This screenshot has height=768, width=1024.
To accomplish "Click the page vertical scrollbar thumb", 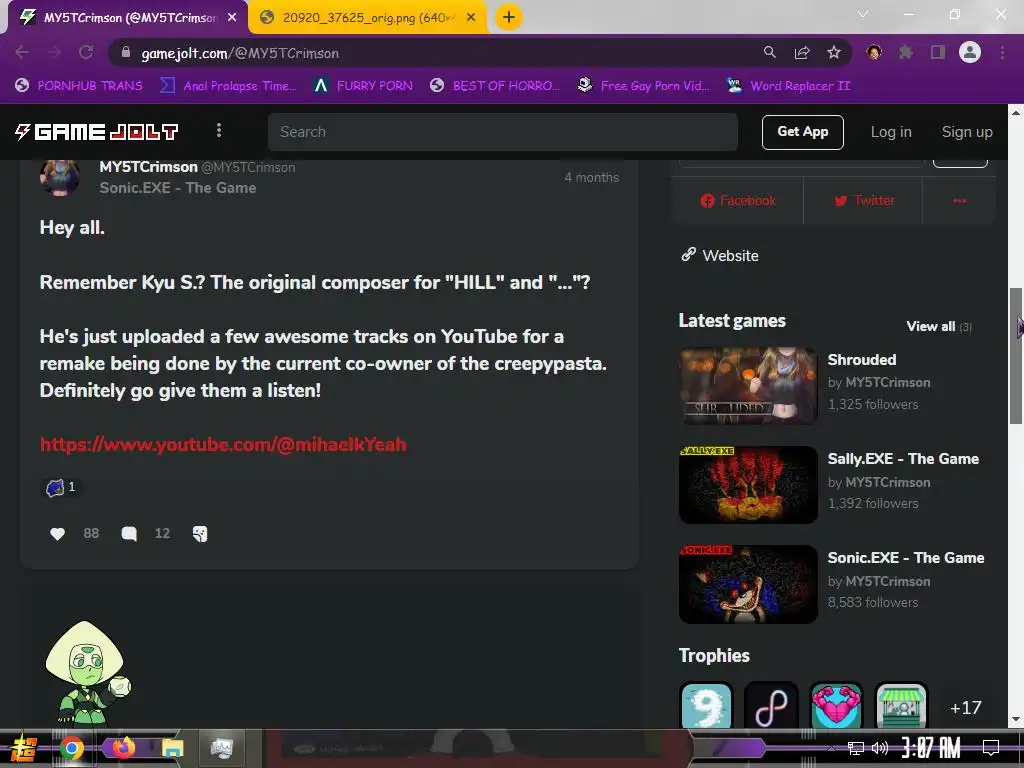I will [x=1016, y=356].
